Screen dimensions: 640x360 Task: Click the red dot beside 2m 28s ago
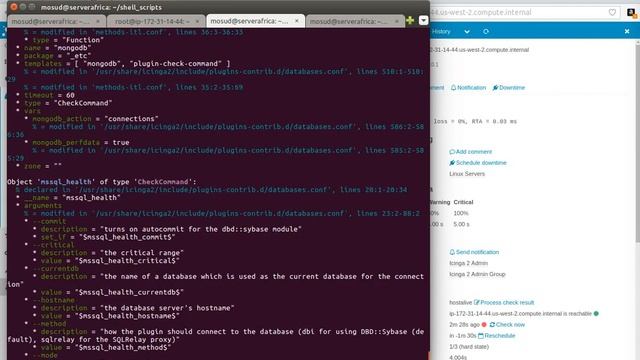point(484,324)
